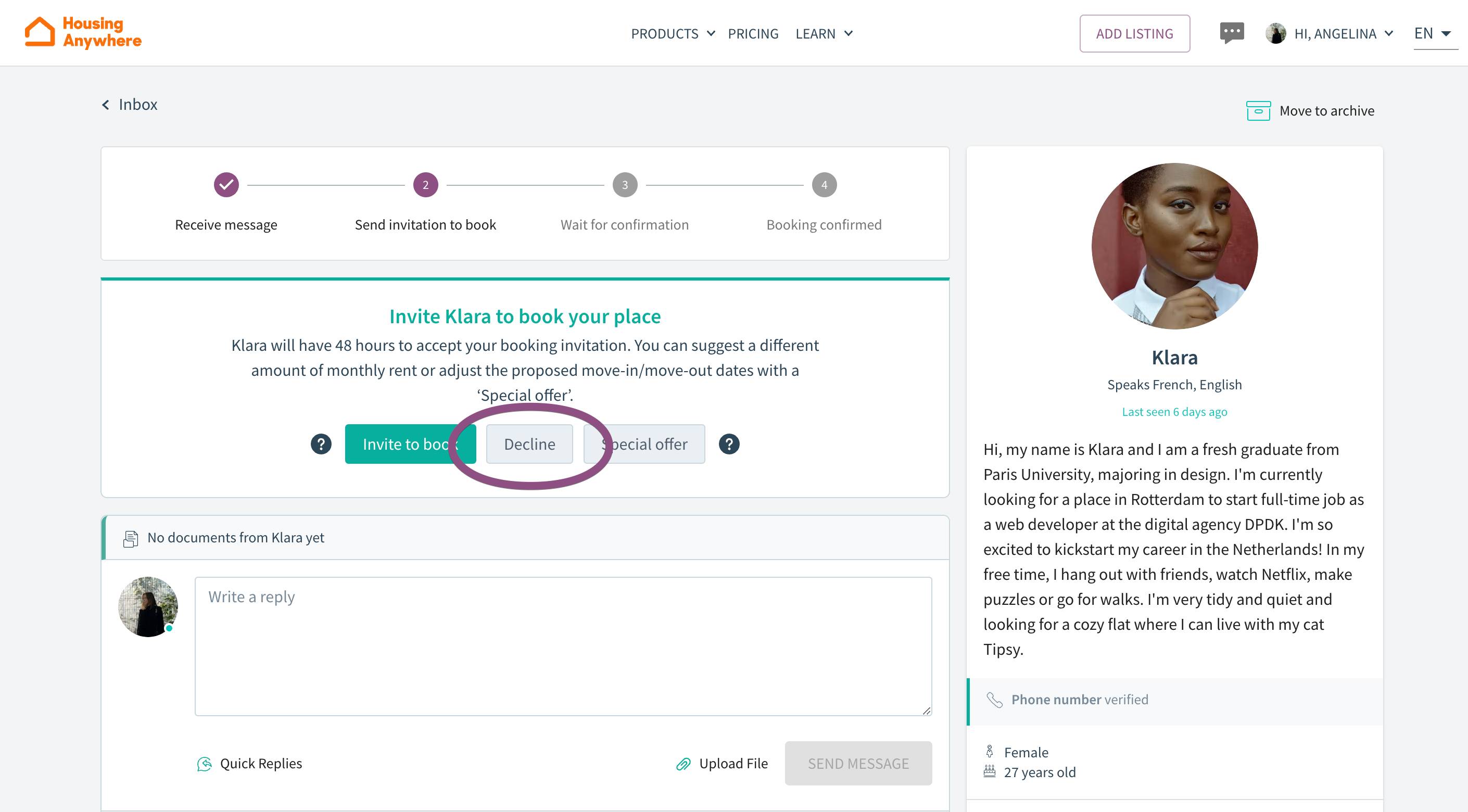Open Quick Replies
The height and width of the screenshot is (812, 1468).
pyautogui.click(x=249, y=764)
